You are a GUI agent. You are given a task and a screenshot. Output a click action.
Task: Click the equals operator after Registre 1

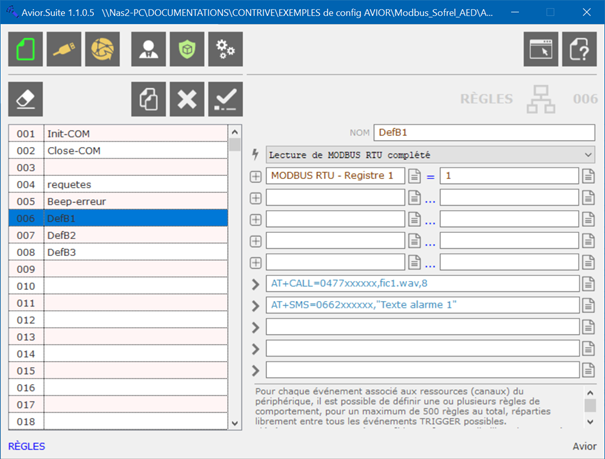(430, 177)
